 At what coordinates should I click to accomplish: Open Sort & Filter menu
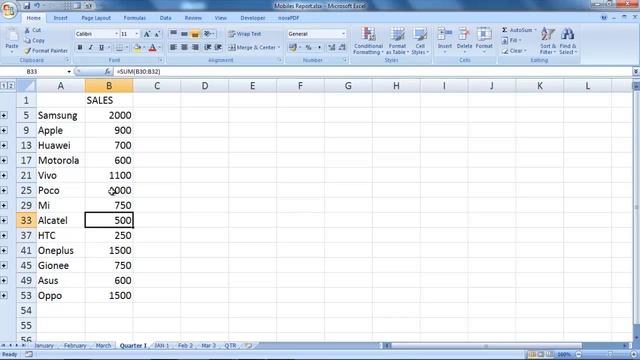[548, 41]
